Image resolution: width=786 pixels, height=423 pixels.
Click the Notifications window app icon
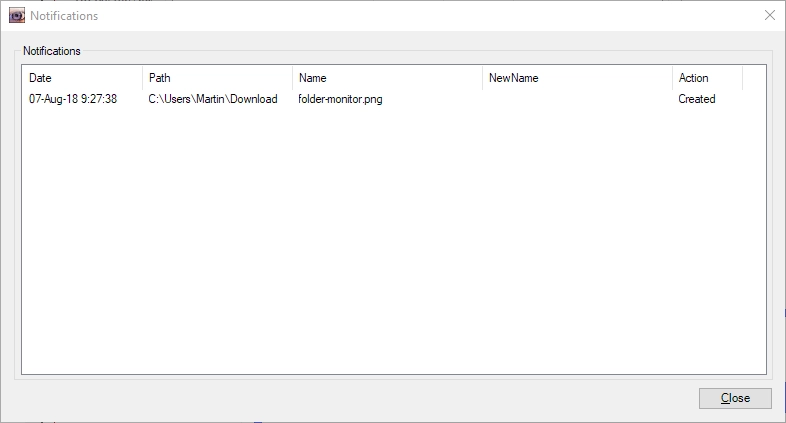point(17,16)
